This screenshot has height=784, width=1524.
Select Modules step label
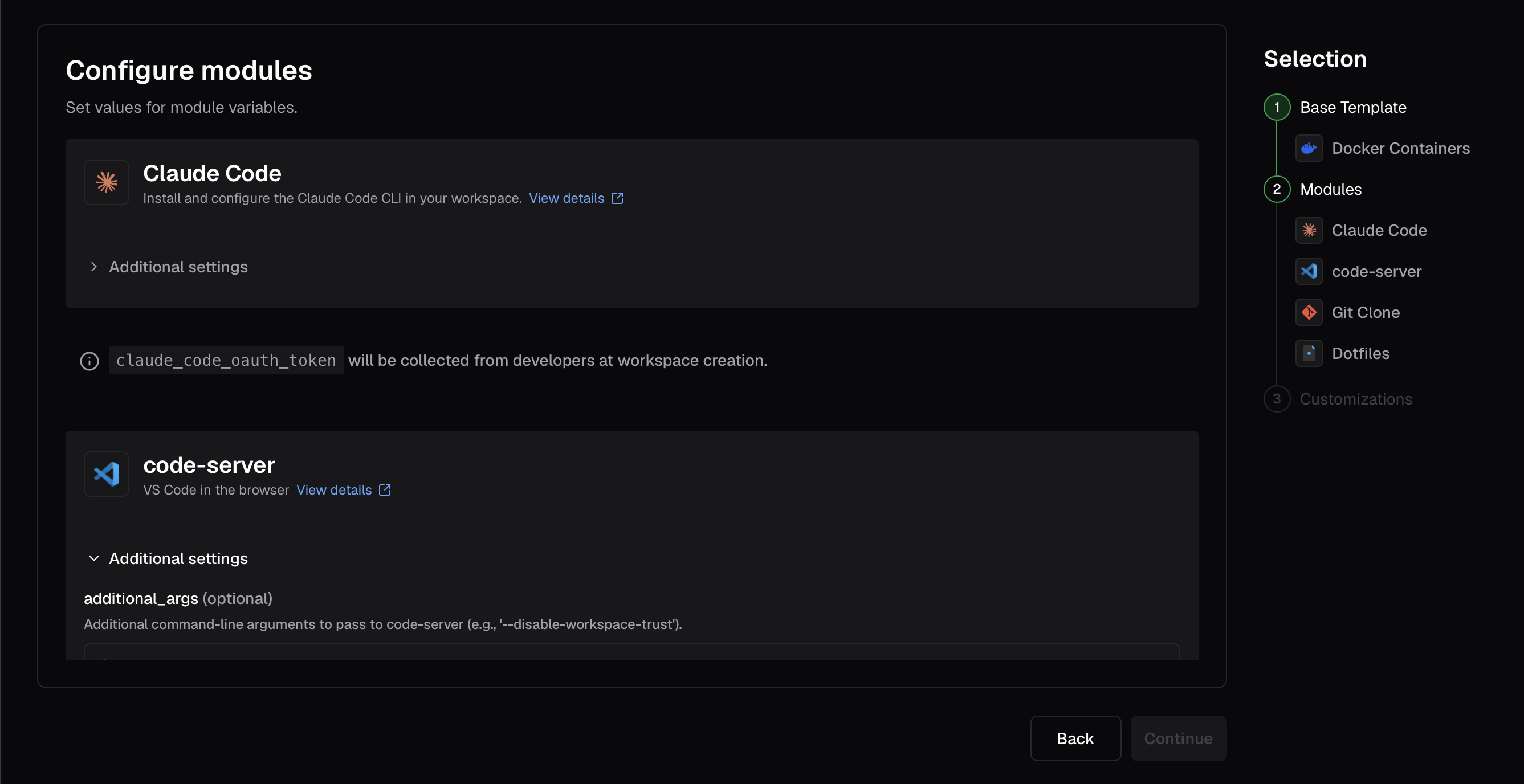(1331, 189)
